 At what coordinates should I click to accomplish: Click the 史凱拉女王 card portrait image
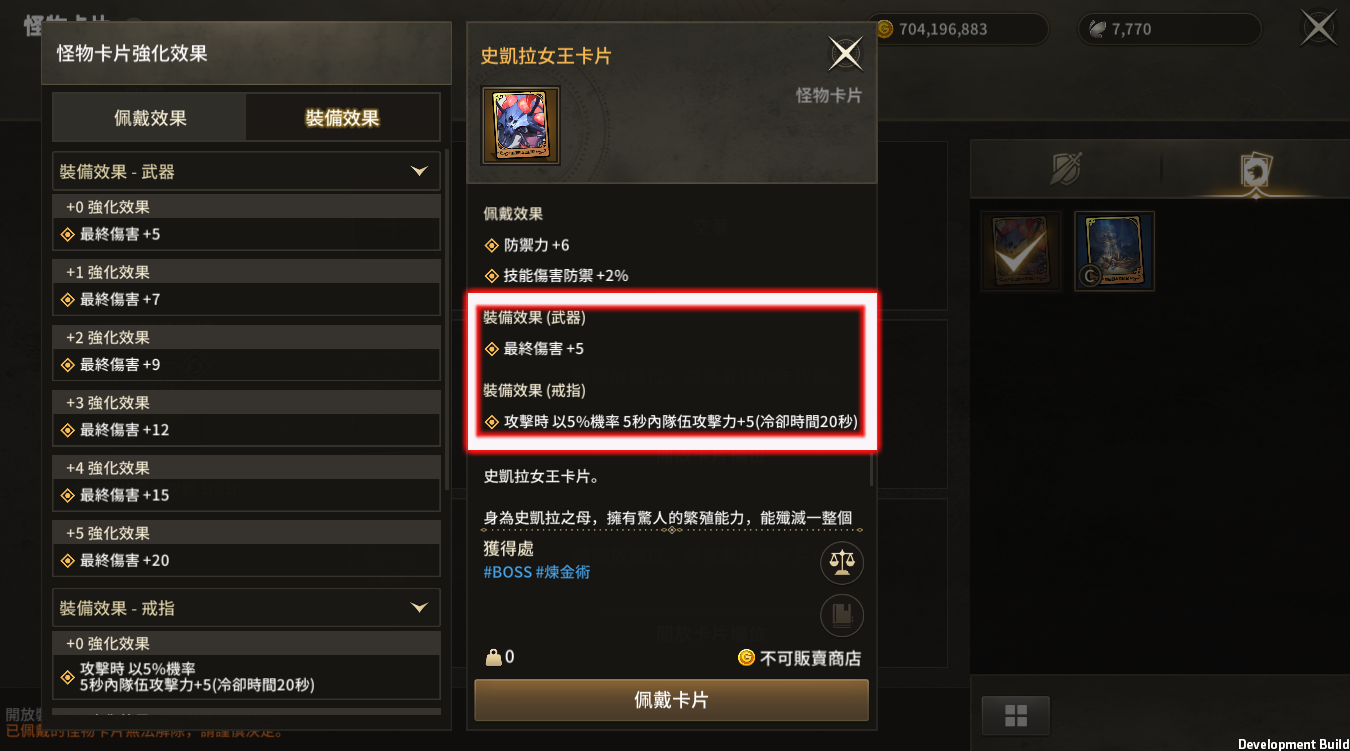521,125
